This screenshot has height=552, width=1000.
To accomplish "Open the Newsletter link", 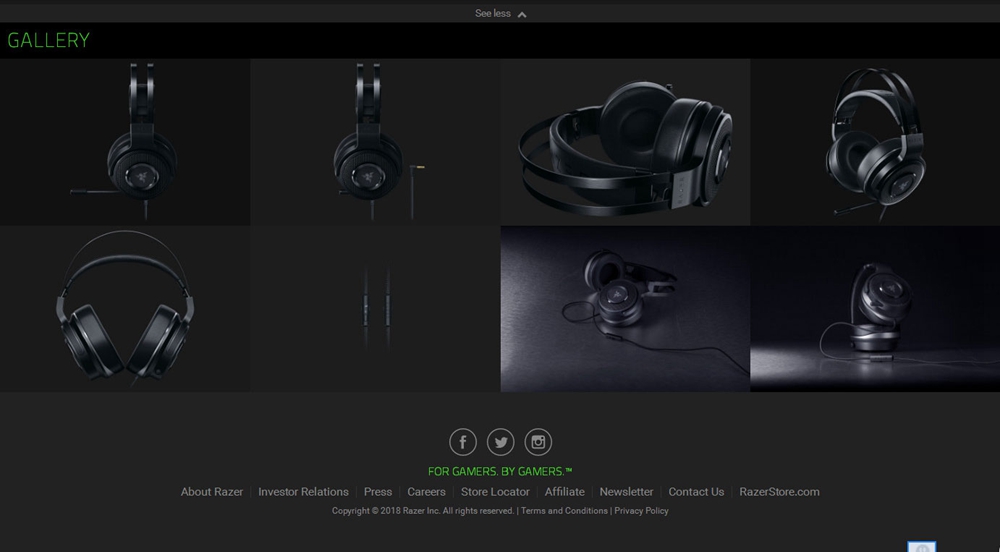I will pos(626,492).
